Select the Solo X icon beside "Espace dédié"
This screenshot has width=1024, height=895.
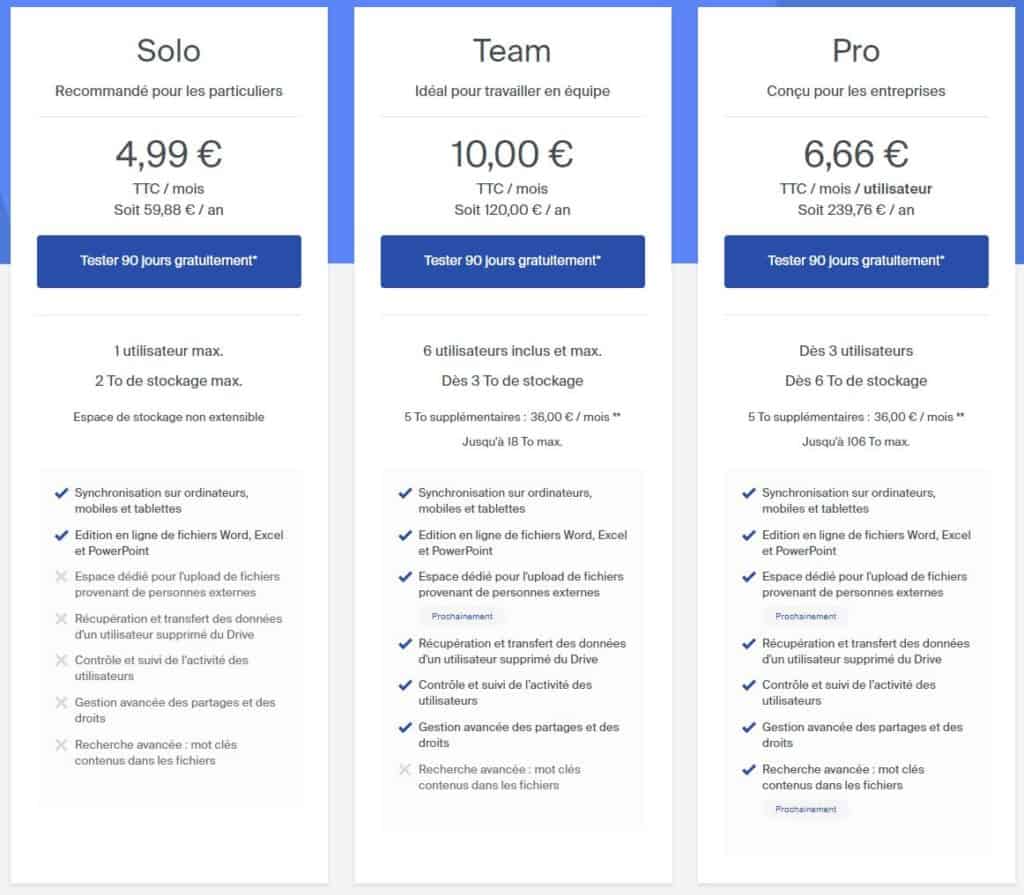point(62,577)
